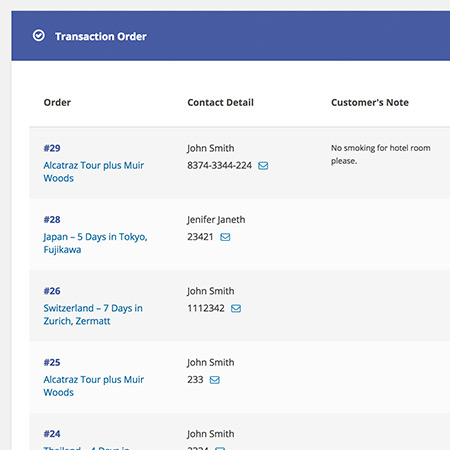
Task: Click the envelope icon in order #24's row
Action: click(x=220, y=448)
